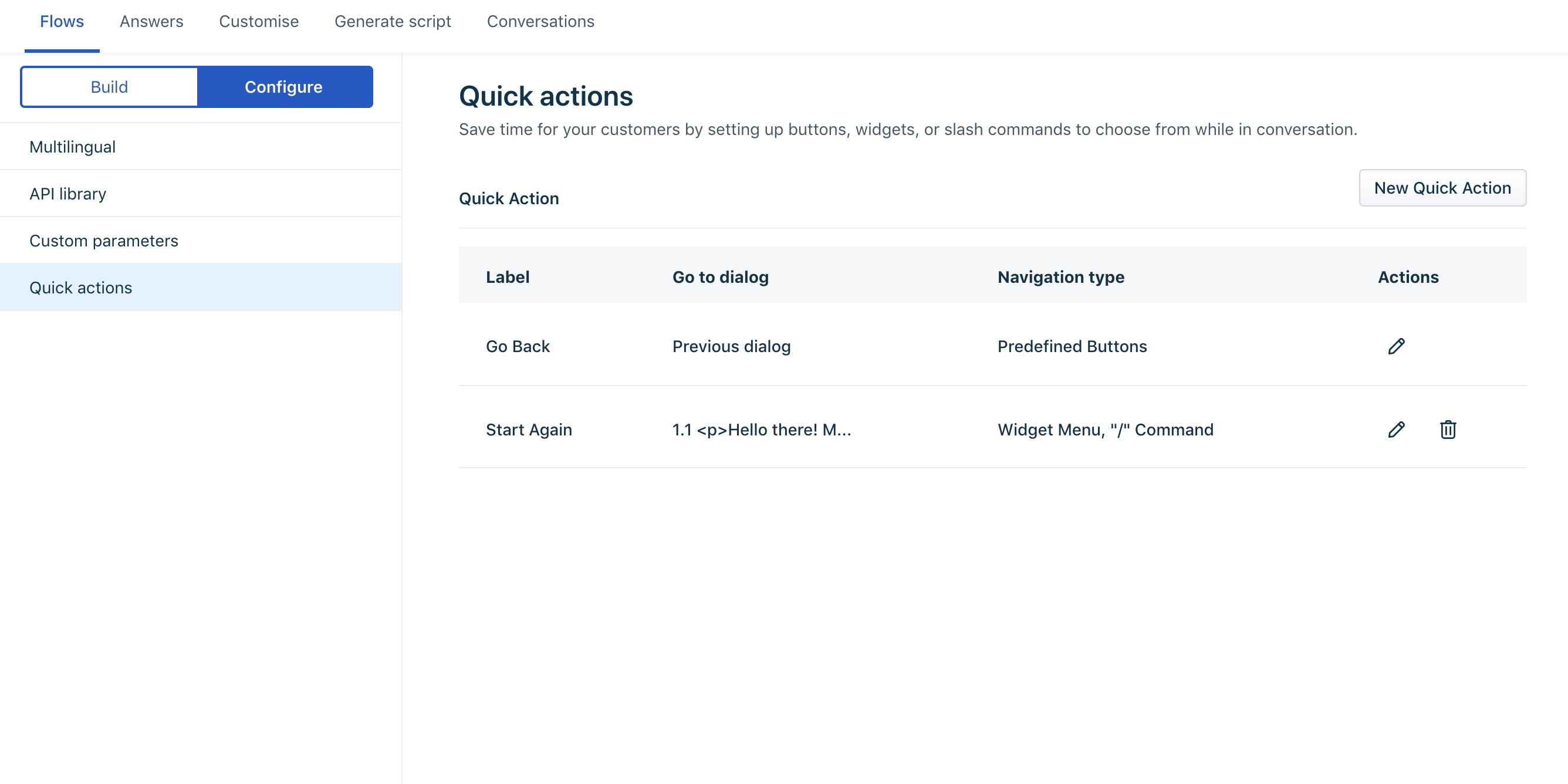Switch to Build mode
This screenshot has height=784, width=1568.
click(110, 87)
